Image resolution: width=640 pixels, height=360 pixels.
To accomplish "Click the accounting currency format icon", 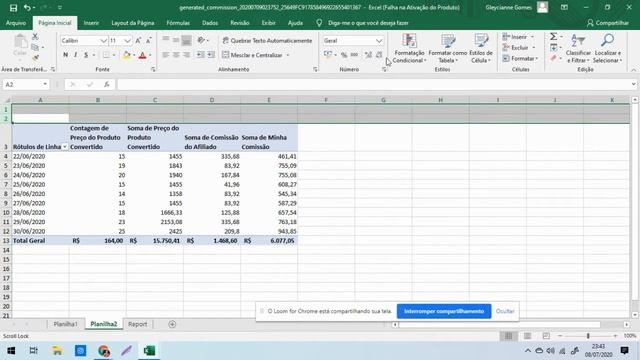I will click(328, 55).
